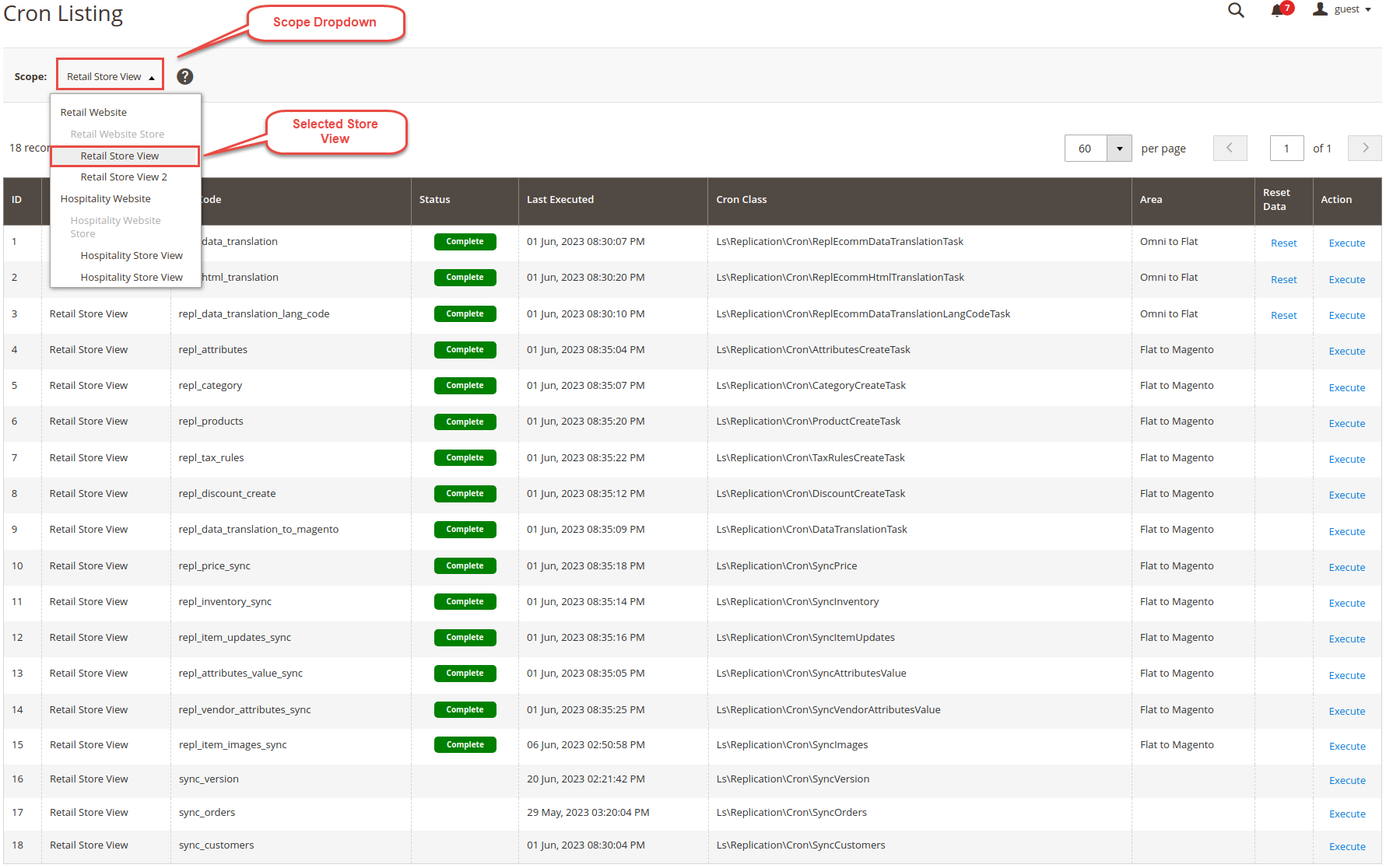Viewport: 1386px width, 868px height.
Task: Click the current page number input field
Action: click(1286, 149)
